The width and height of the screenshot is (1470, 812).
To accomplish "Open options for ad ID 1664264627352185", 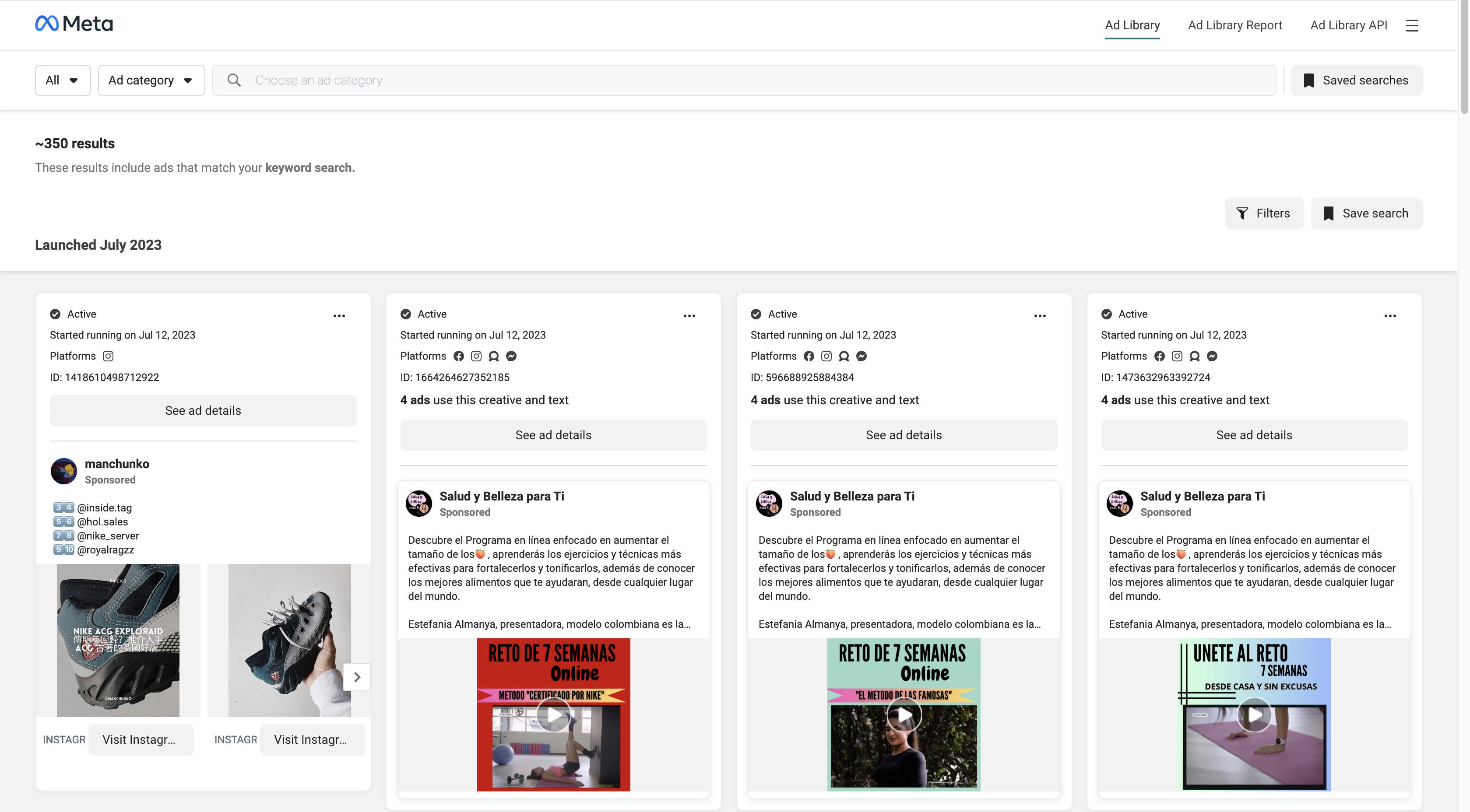I will [689, 315].
